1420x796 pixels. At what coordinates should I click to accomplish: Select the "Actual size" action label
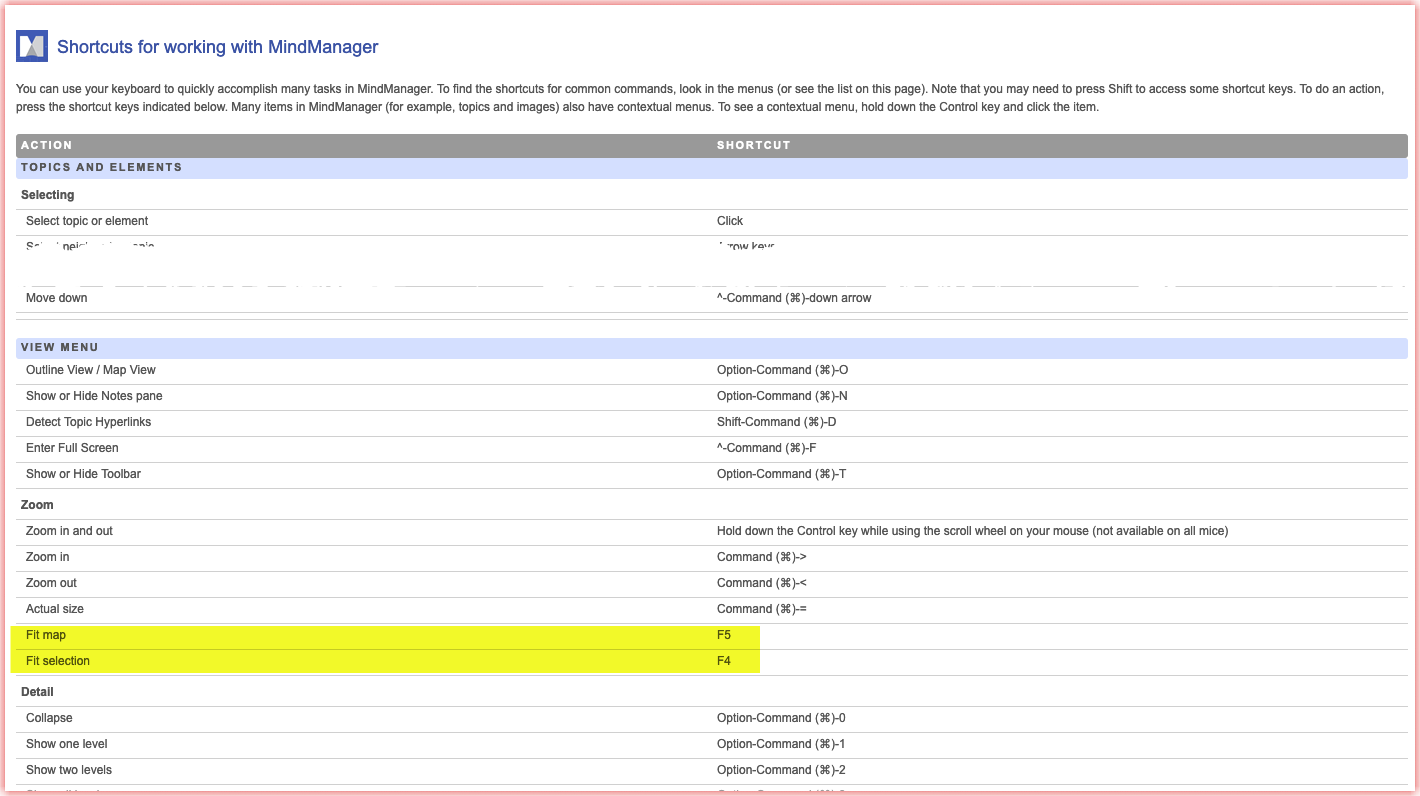coord(55,609)
